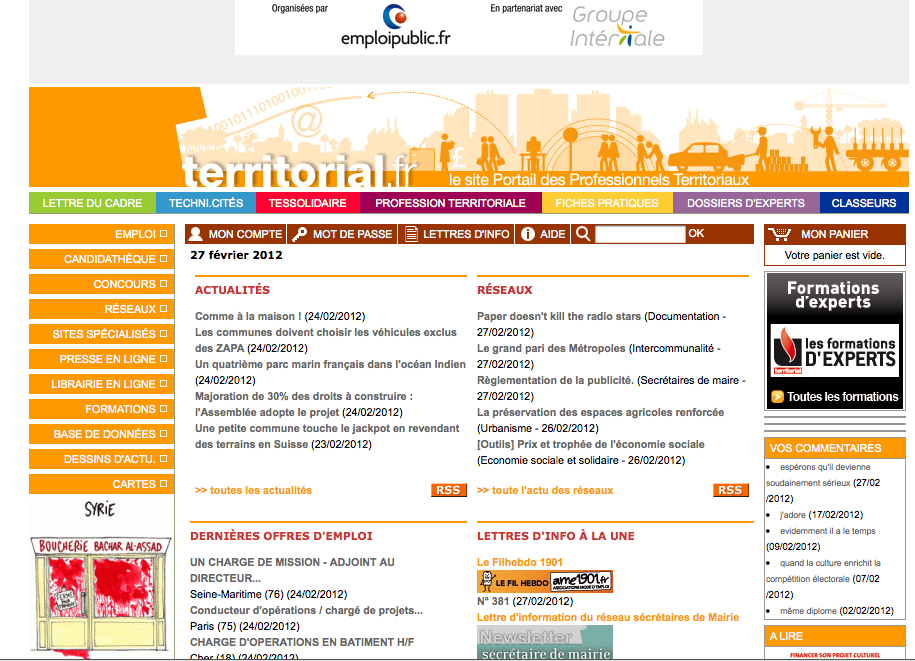Screen dimensions: 915x661
Task: Click the shopping cart icon in Mon Panier
Action: click(x=780, y=234)
